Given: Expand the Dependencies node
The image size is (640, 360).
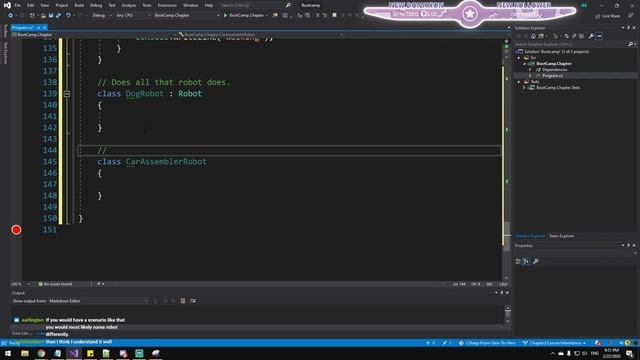Looking at the screenshot, I should tap(531, 70).
